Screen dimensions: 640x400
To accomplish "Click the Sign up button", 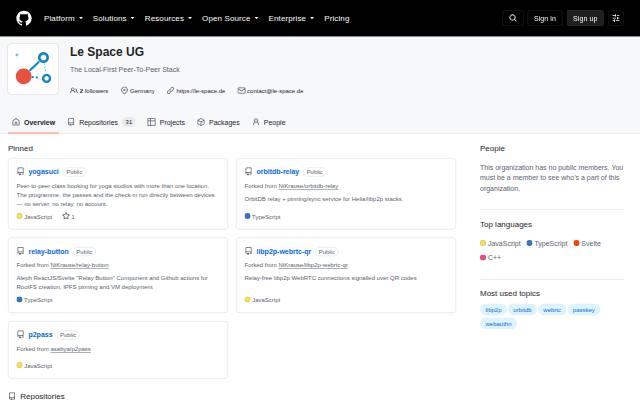I will (x=584, y=18).
